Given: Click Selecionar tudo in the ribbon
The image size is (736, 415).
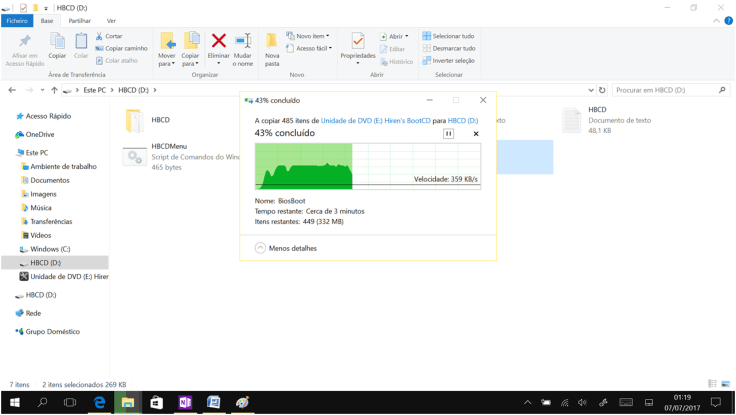Looking at the screenshot, I should [448, 36].
